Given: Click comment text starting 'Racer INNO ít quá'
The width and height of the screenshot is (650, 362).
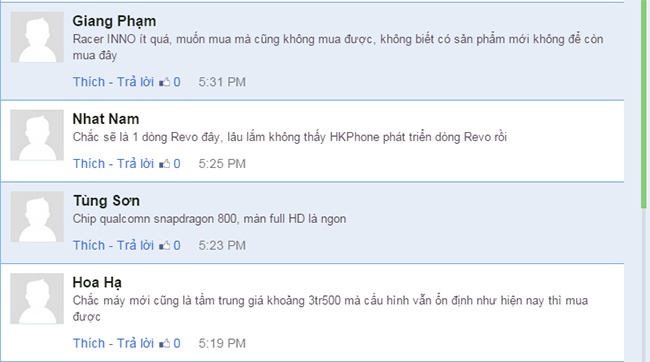Looking at the screenshot, I should click(x=338, y=47).
